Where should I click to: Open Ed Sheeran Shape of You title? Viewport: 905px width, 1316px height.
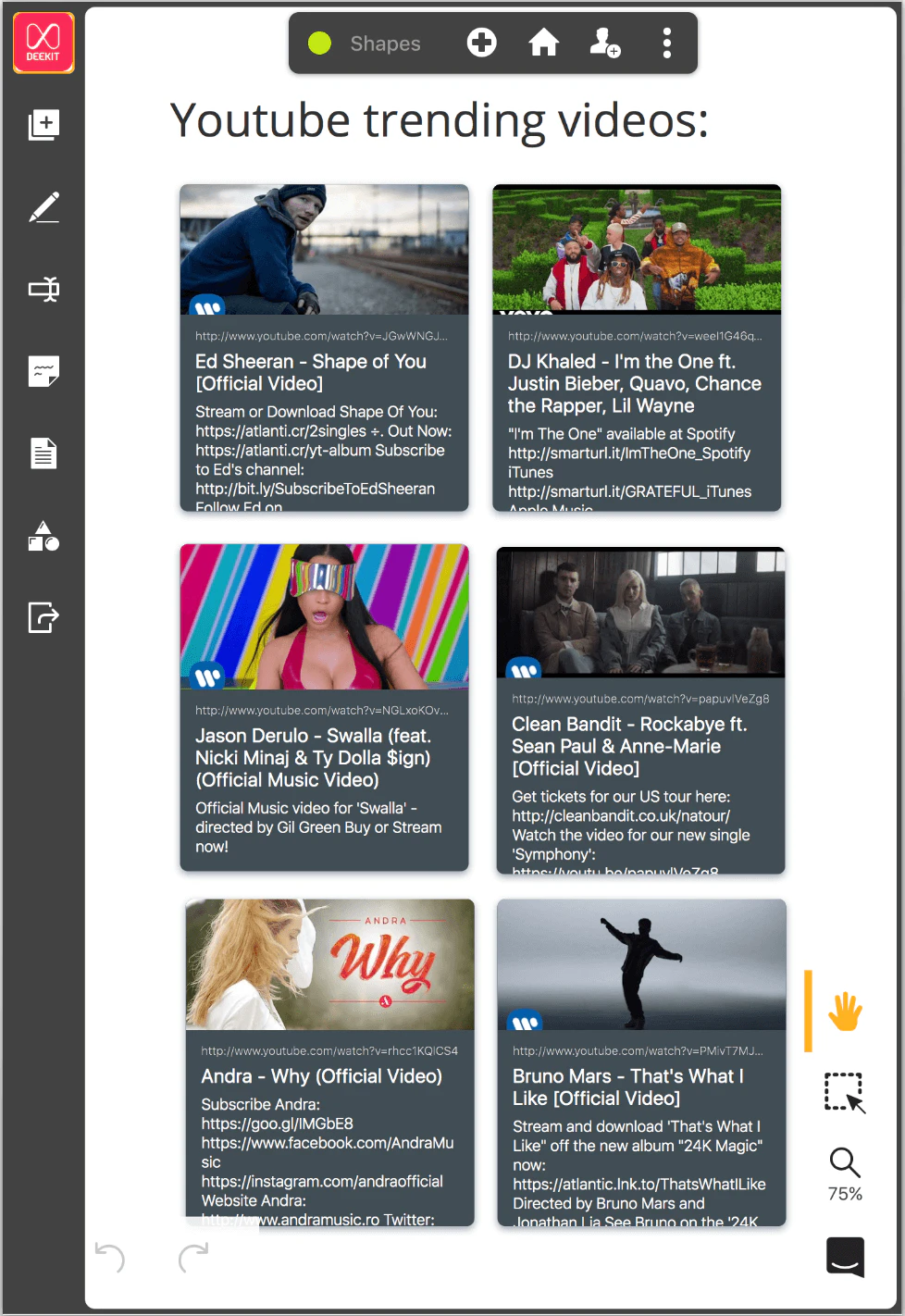tap(311, 372)
